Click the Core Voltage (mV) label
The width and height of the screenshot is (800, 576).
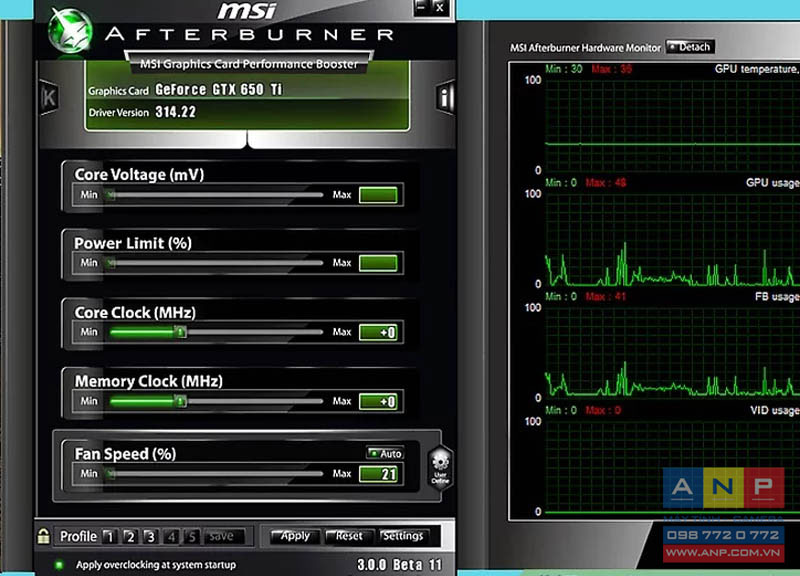pos(139,174)
